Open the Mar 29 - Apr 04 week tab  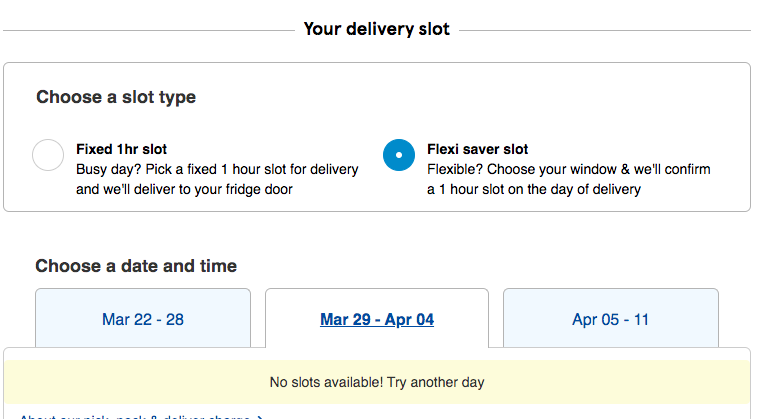point(377,320)
